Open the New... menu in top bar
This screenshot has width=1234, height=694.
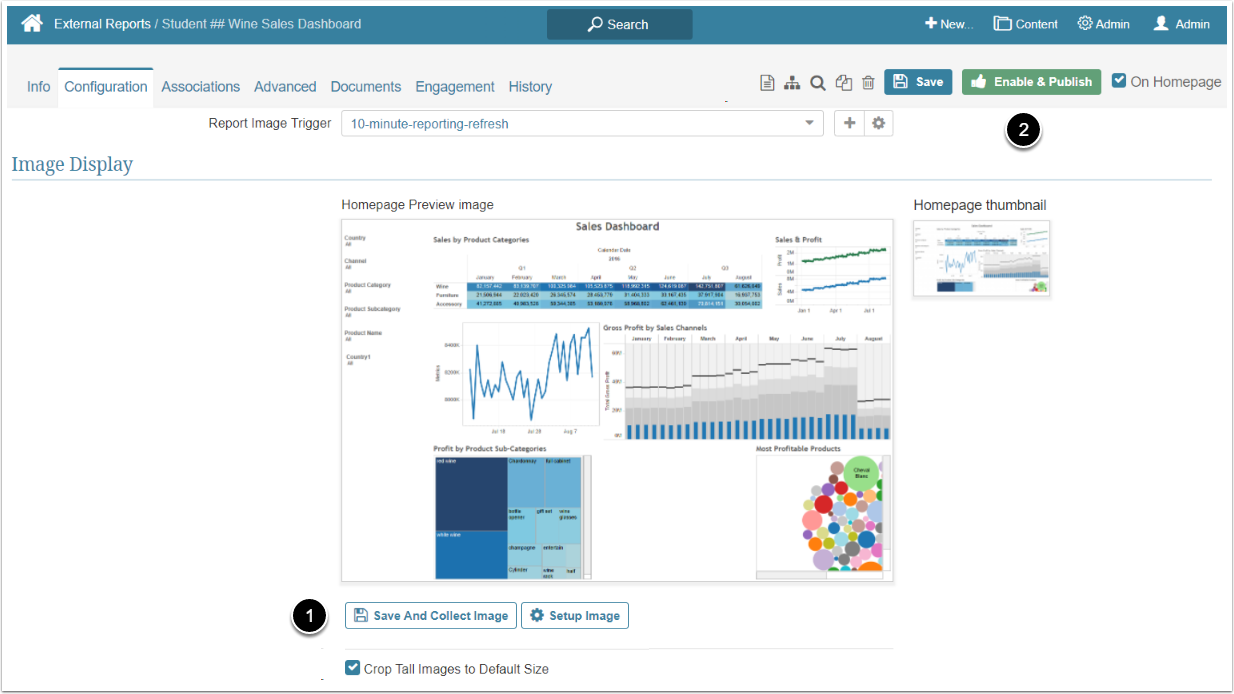pyautogui.click(x=949, y=24)
